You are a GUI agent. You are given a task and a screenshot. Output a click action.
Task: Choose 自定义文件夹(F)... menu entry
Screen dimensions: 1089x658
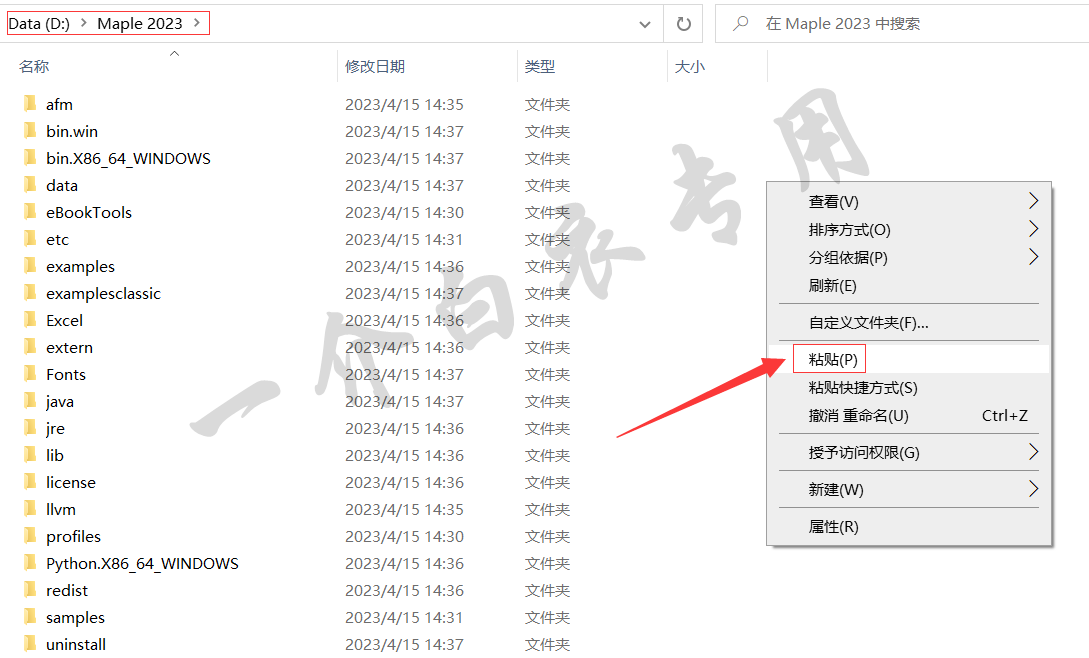pyautogui.click(x=908, y=322)
